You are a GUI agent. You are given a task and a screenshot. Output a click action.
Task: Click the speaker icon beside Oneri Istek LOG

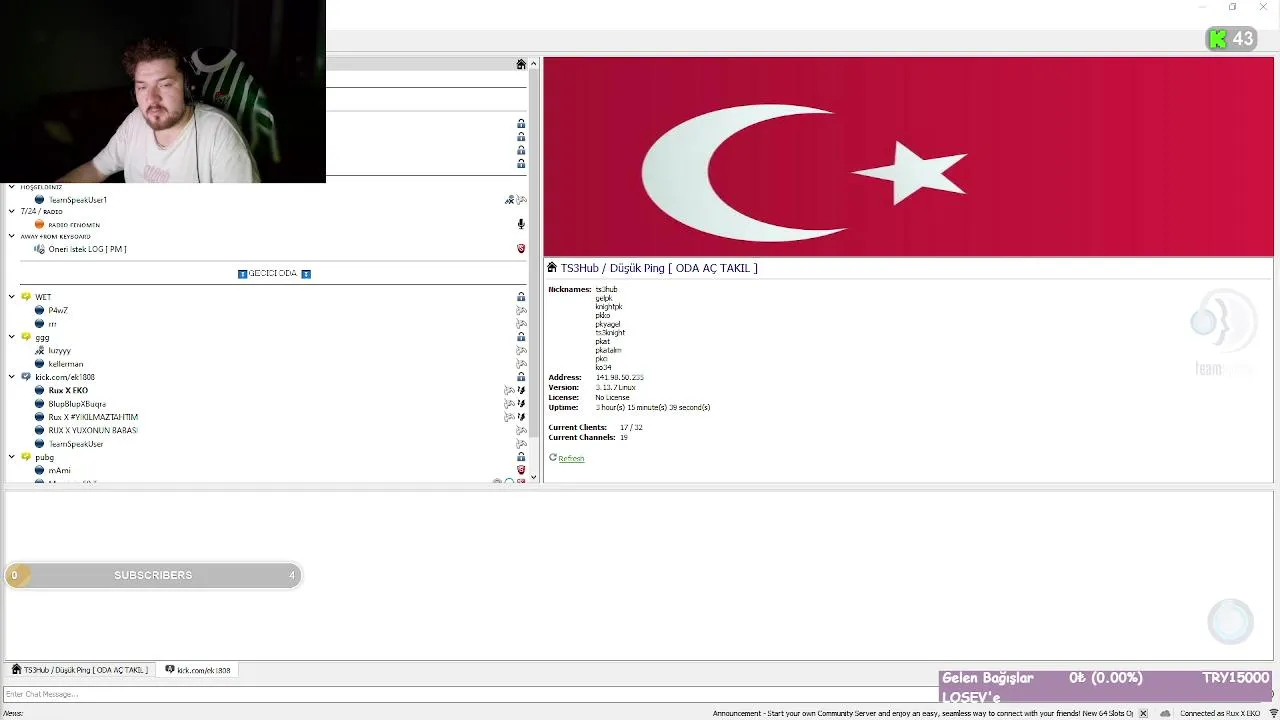click(x=39, y=249)
